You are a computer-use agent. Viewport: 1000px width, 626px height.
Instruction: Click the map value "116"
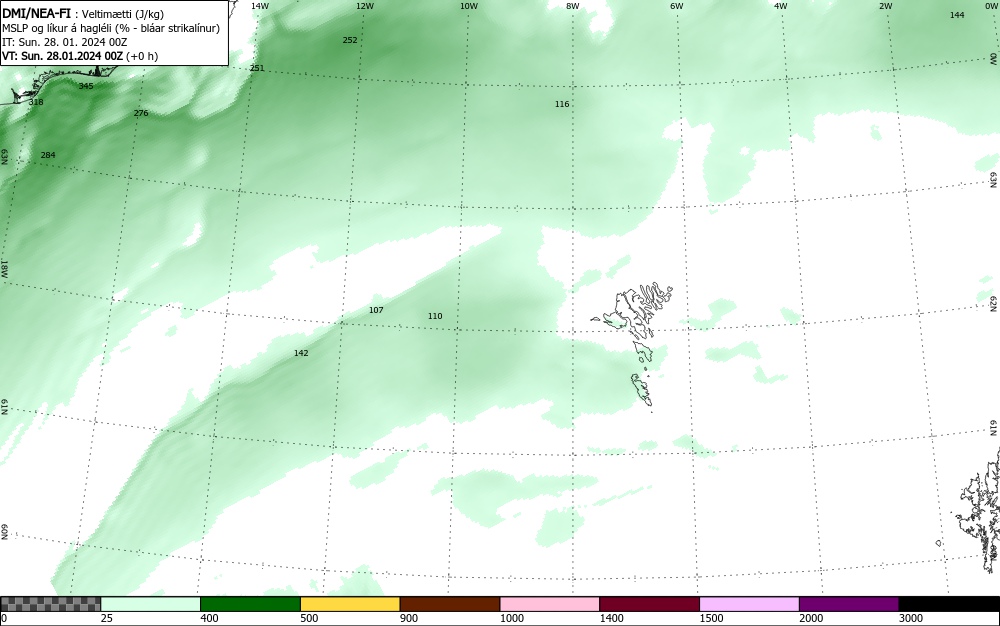click(x=562, y=105)
